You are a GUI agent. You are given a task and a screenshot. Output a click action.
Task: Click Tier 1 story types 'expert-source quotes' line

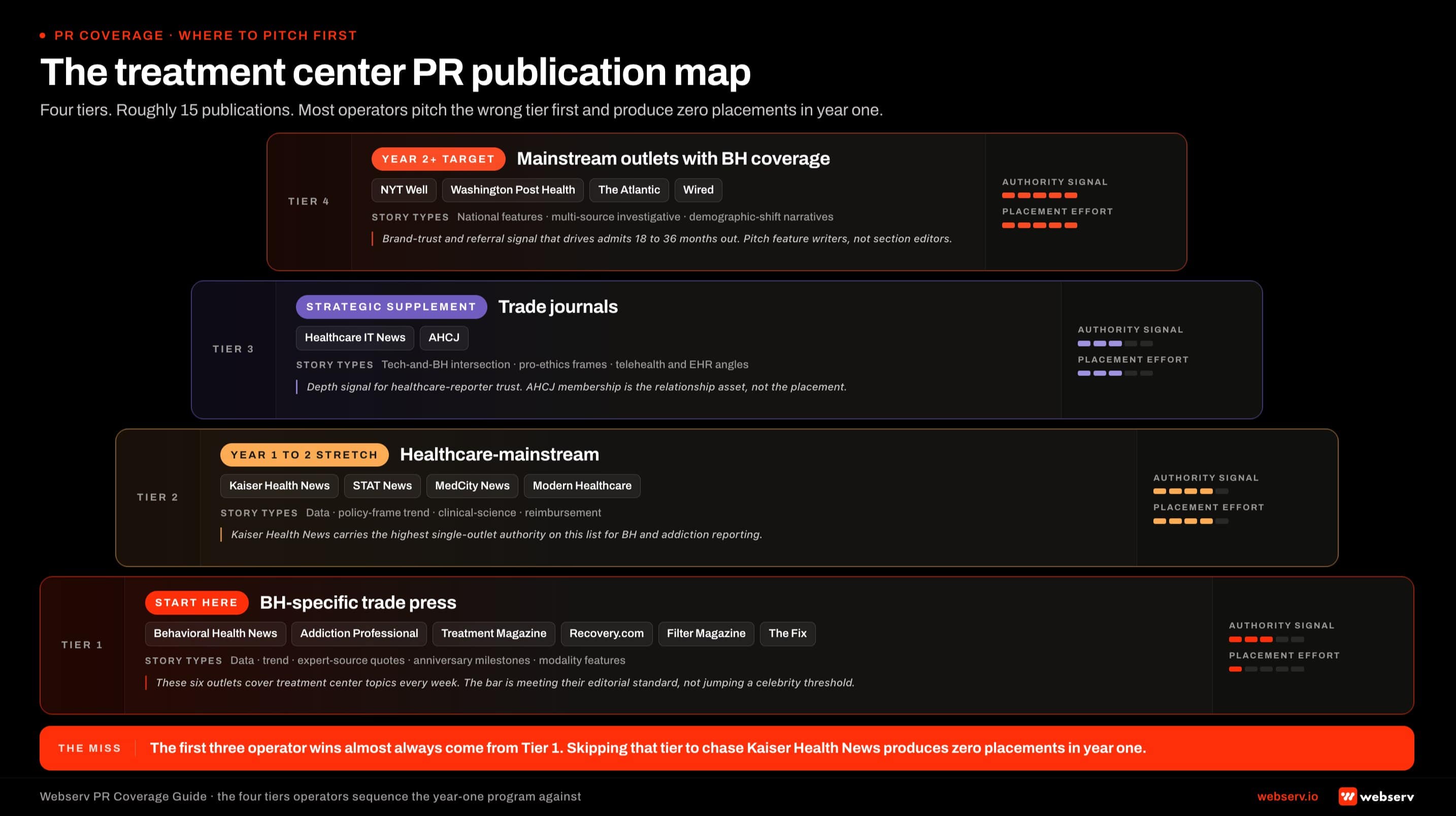(428, 661)
